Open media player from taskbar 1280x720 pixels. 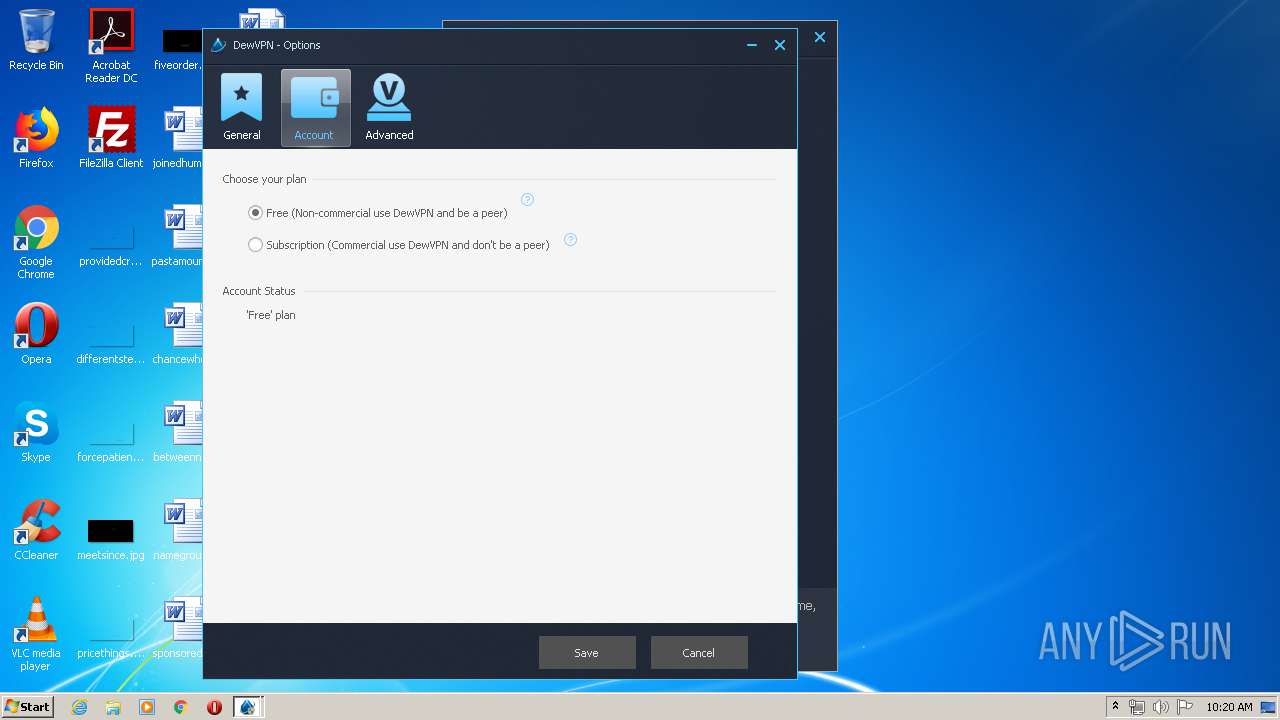click(x=147, y=707)
